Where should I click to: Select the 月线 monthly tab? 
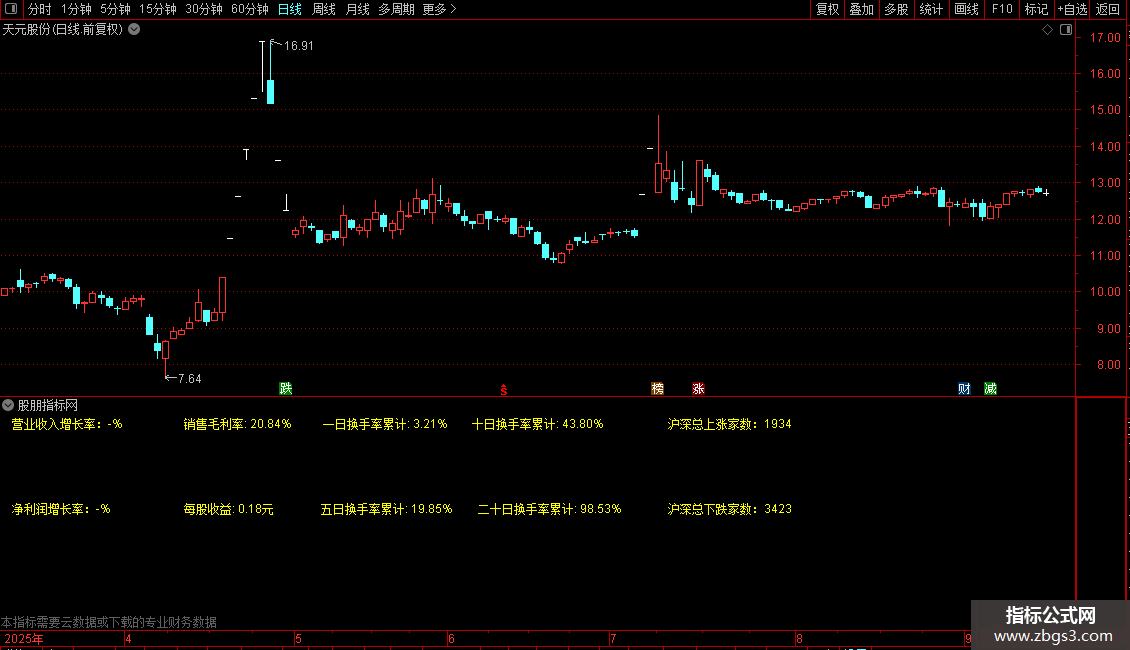(357, 9)
